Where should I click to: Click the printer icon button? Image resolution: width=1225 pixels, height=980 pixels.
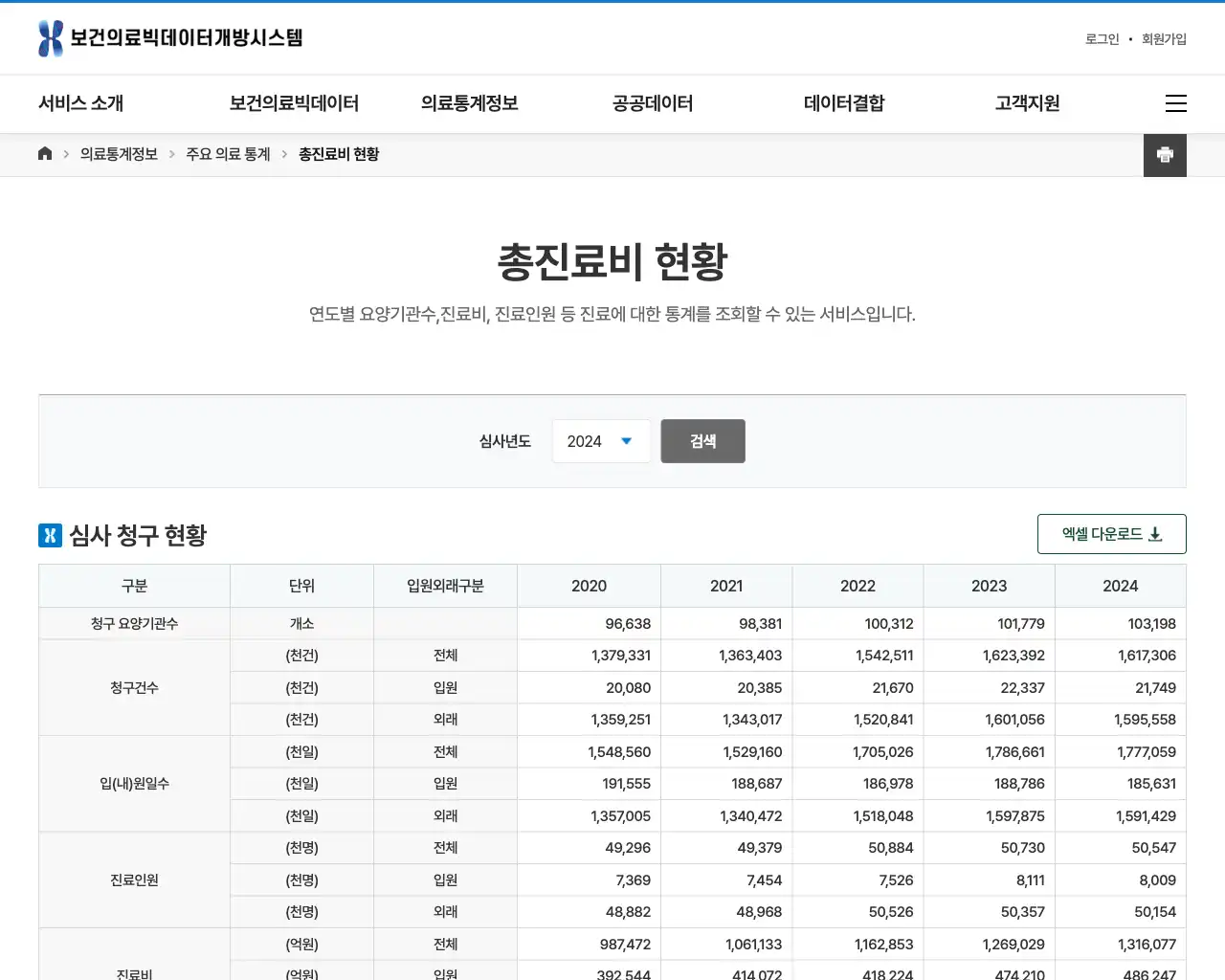[1165, 155]
